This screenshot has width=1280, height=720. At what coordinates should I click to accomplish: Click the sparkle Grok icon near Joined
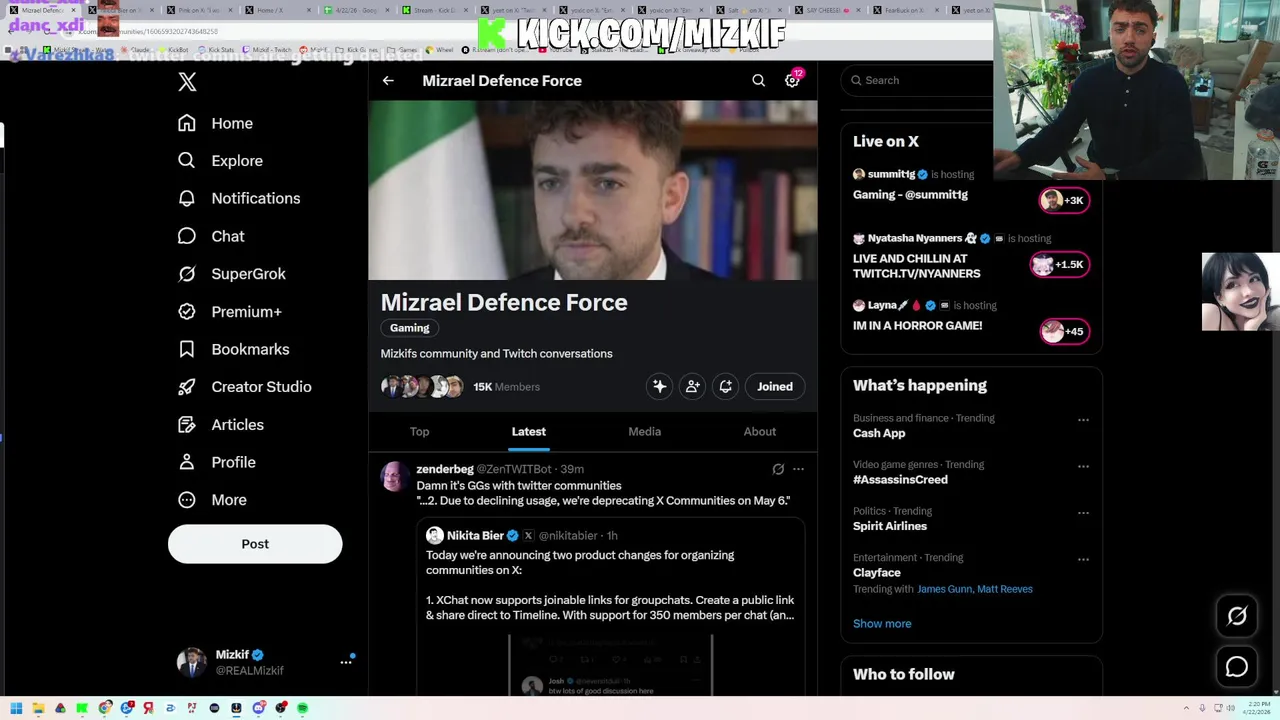pyautogui.click(x=659, y=386)
